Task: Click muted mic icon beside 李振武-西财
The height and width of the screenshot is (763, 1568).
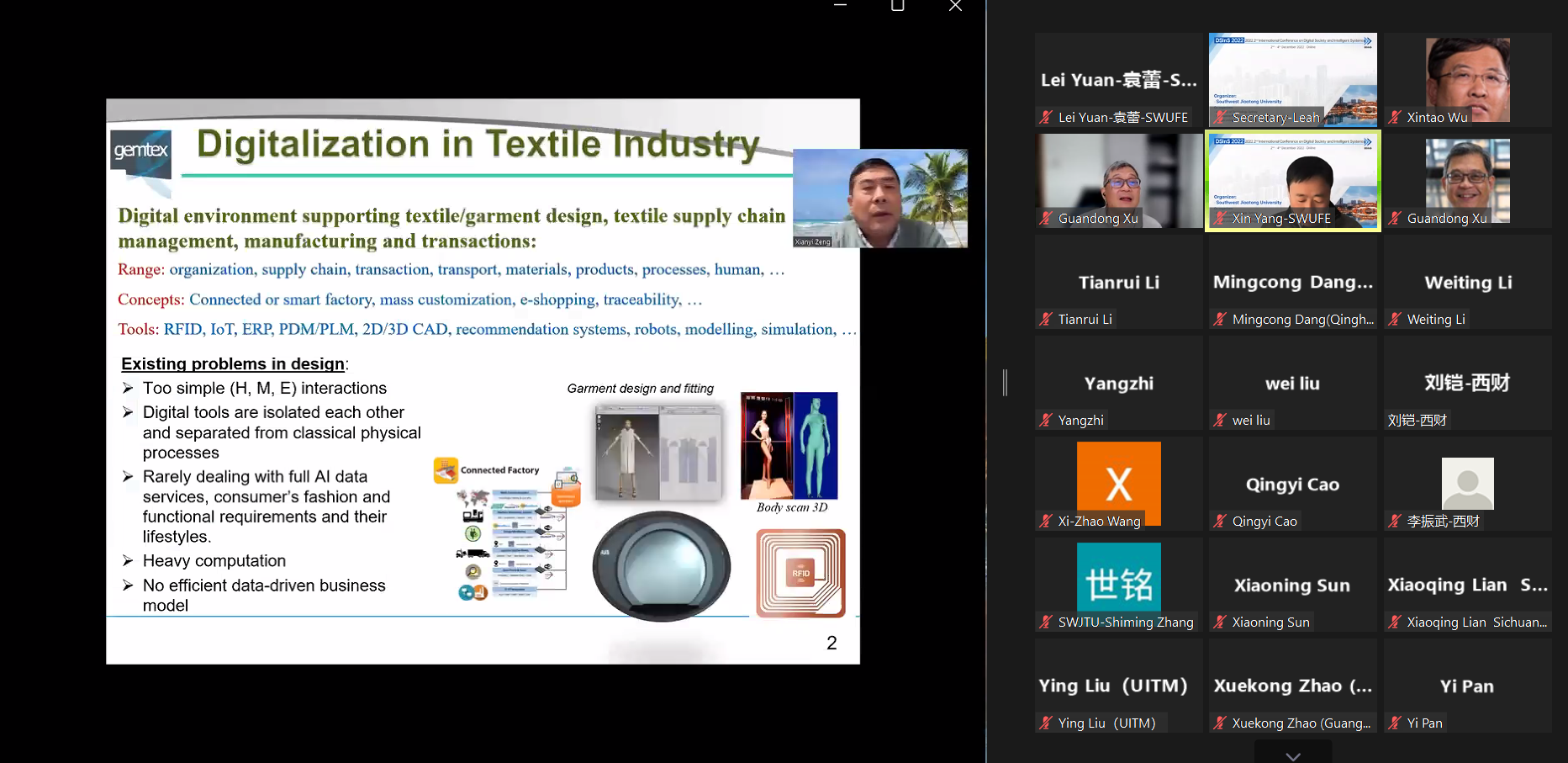Action: click(x=1395, y=522)
